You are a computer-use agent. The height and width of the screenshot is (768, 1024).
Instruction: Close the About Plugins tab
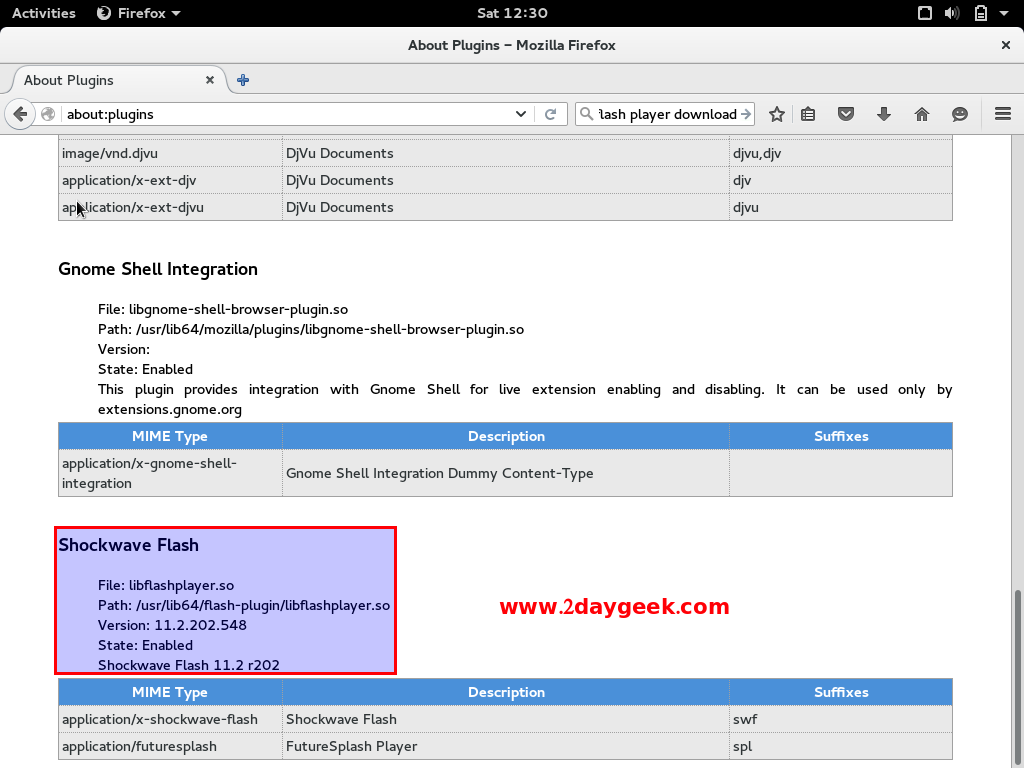[x=210, y=80]
